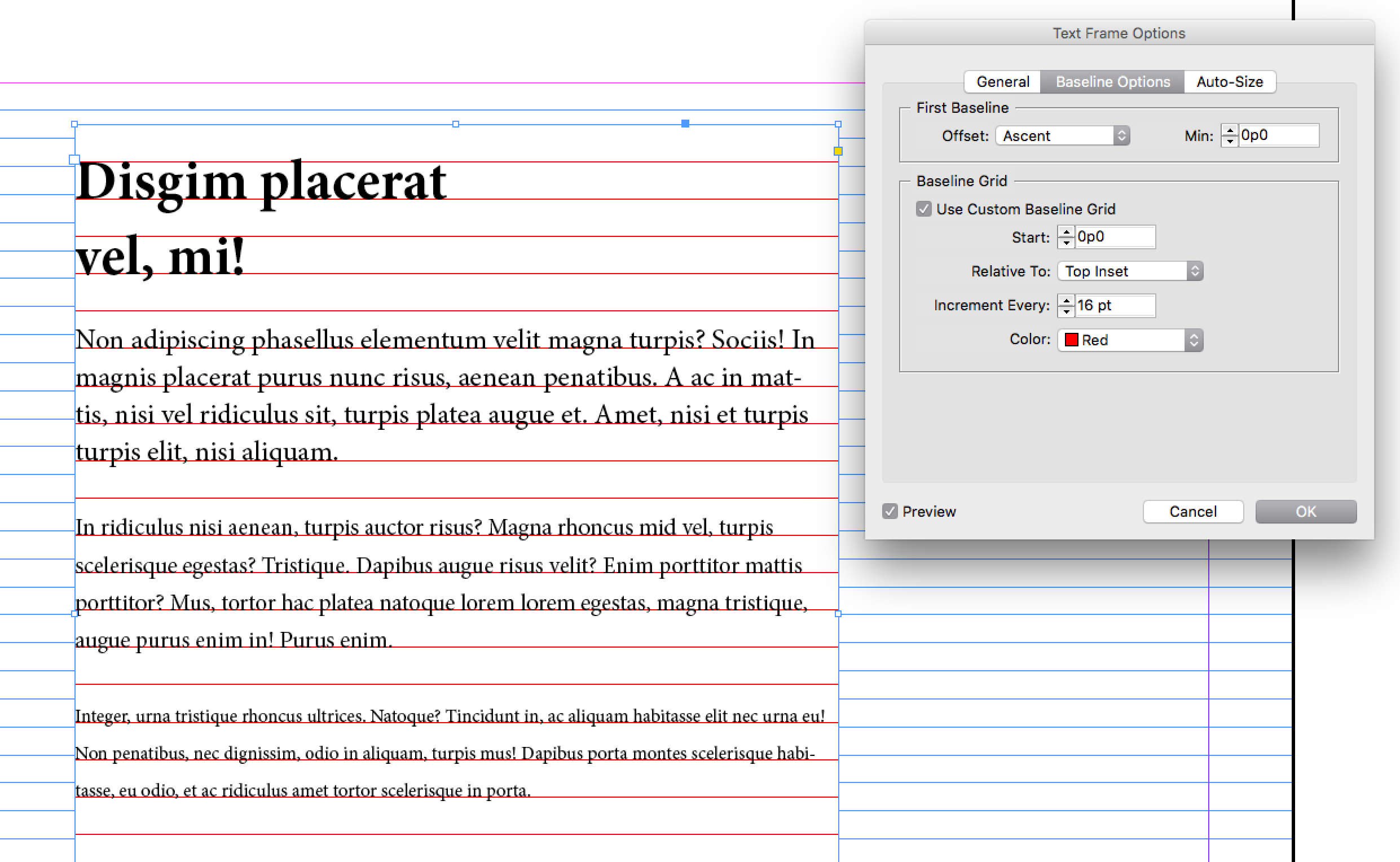This screenshot has width=1400, height=862.
Task: Select the Baseline Options tab
Action: pos(1112,82)
